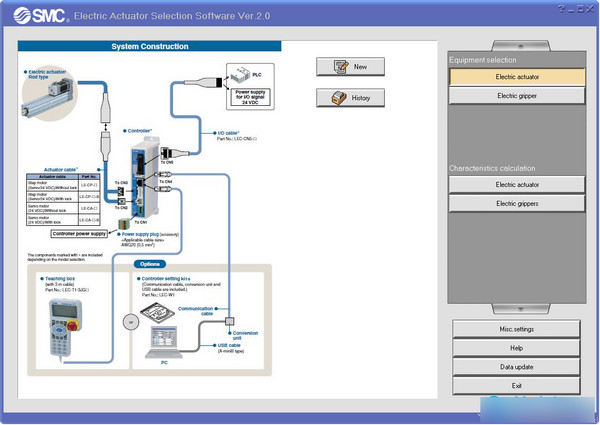600x425 pixels.
Task: Expand panel using bottom arrow tab
Action: (520, 308)
